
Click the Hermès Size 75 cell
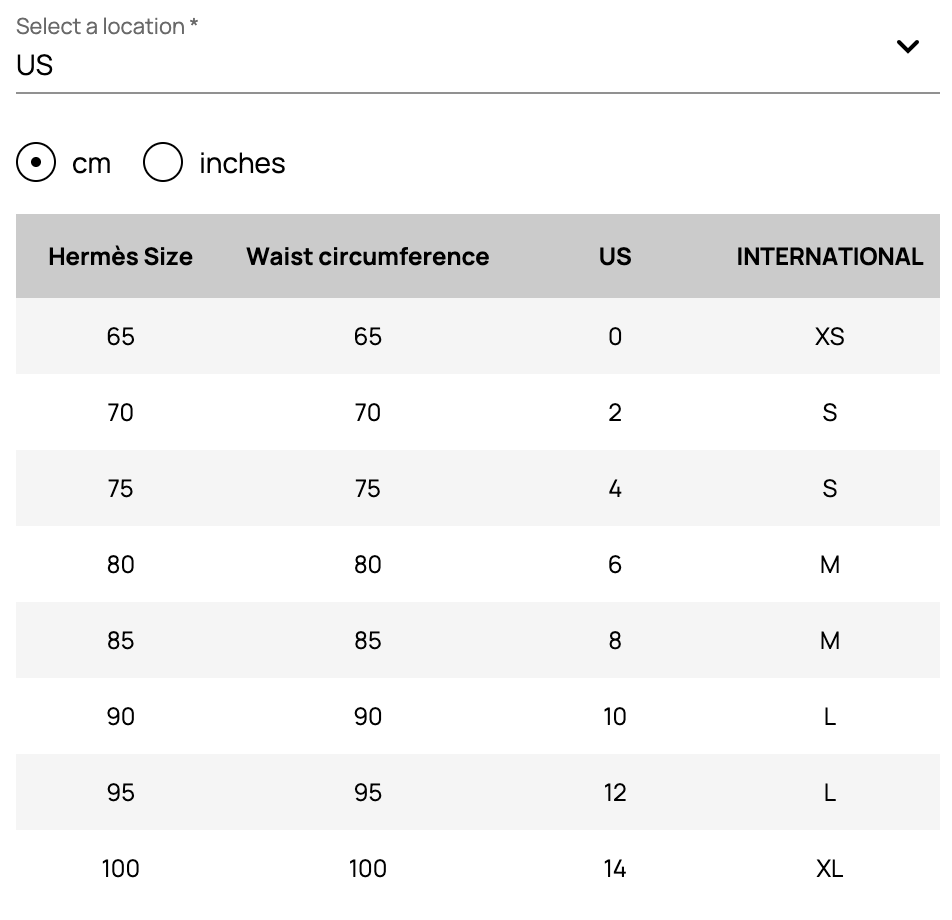pyautogui.click(x=120, y=488)
